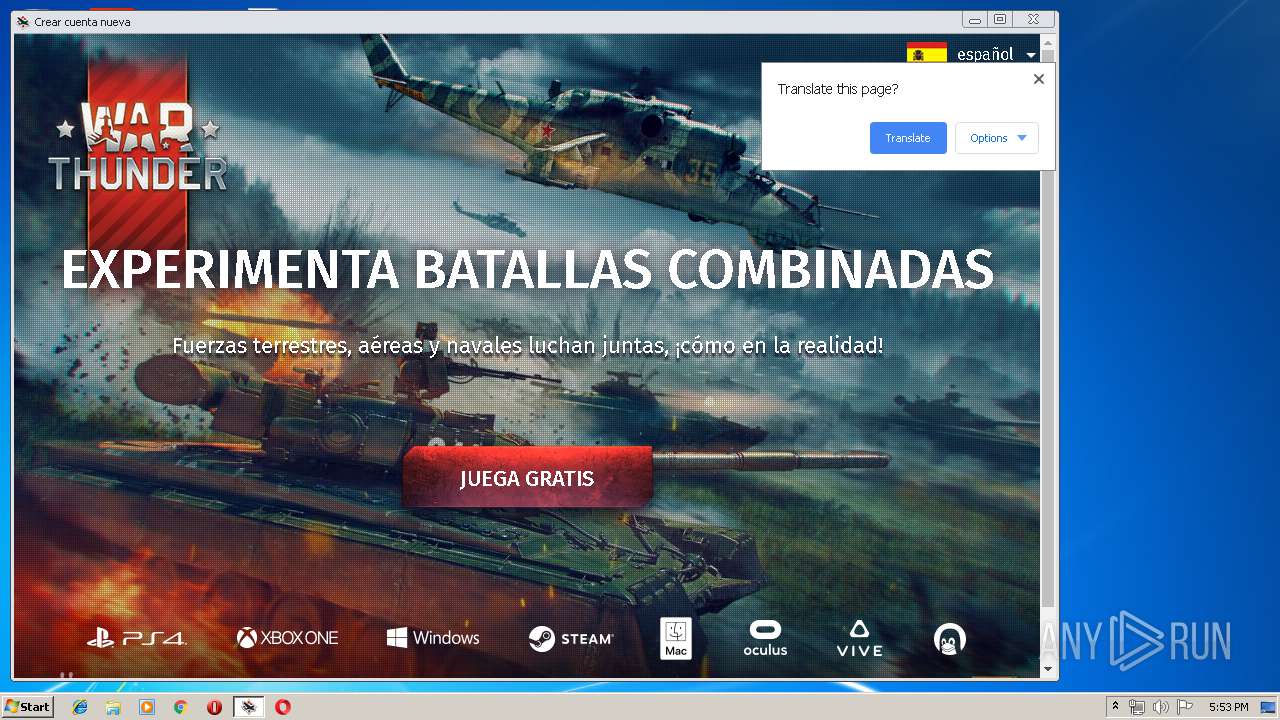Minimize the Crear cuenta nueva window
The image size is (1280, 720).
click(975, 19)
